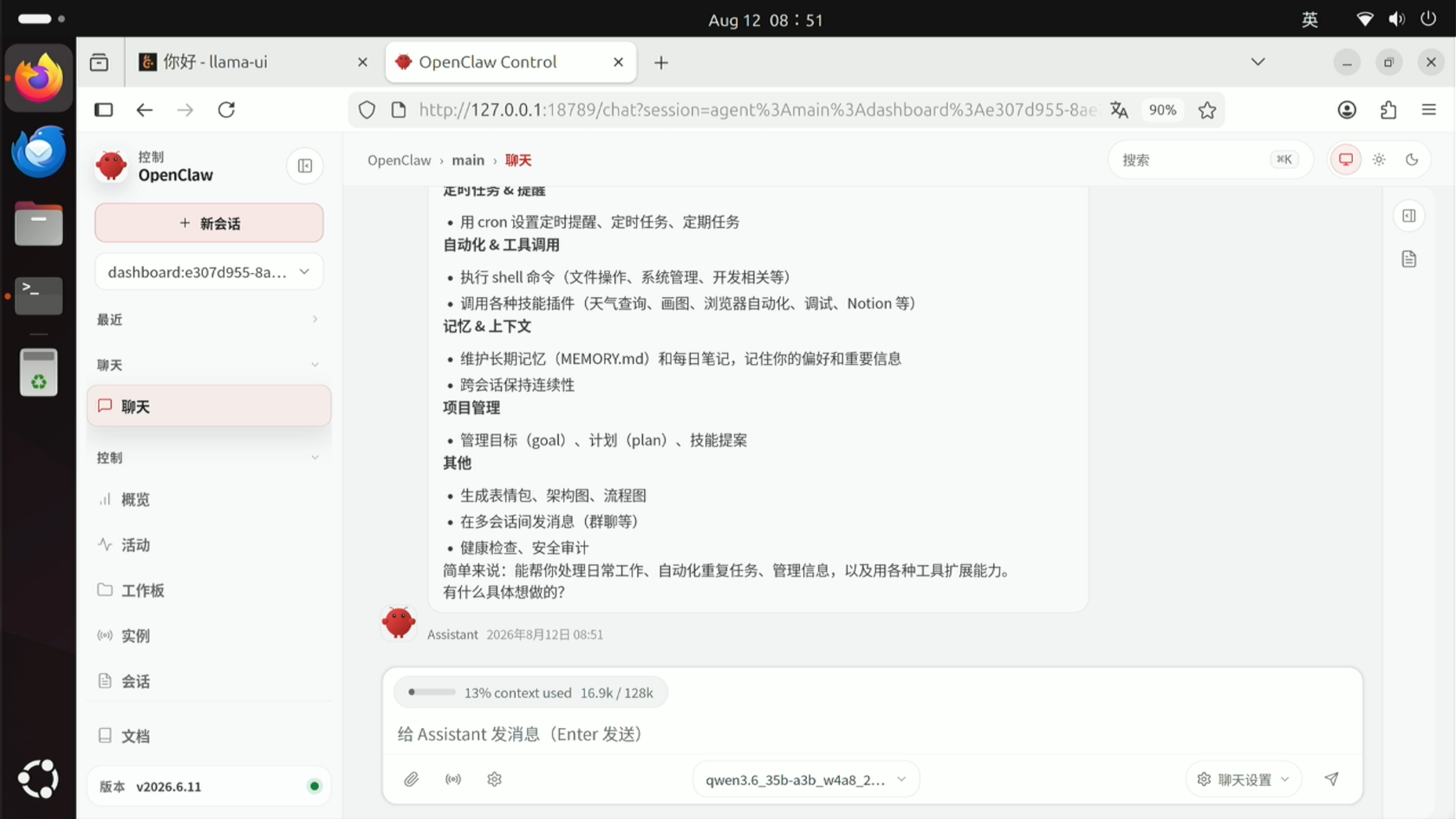1456x819 pixels.
Task: Close the OpenClaw Control tab
Action: pyautogui.click(x=618, y=62)
